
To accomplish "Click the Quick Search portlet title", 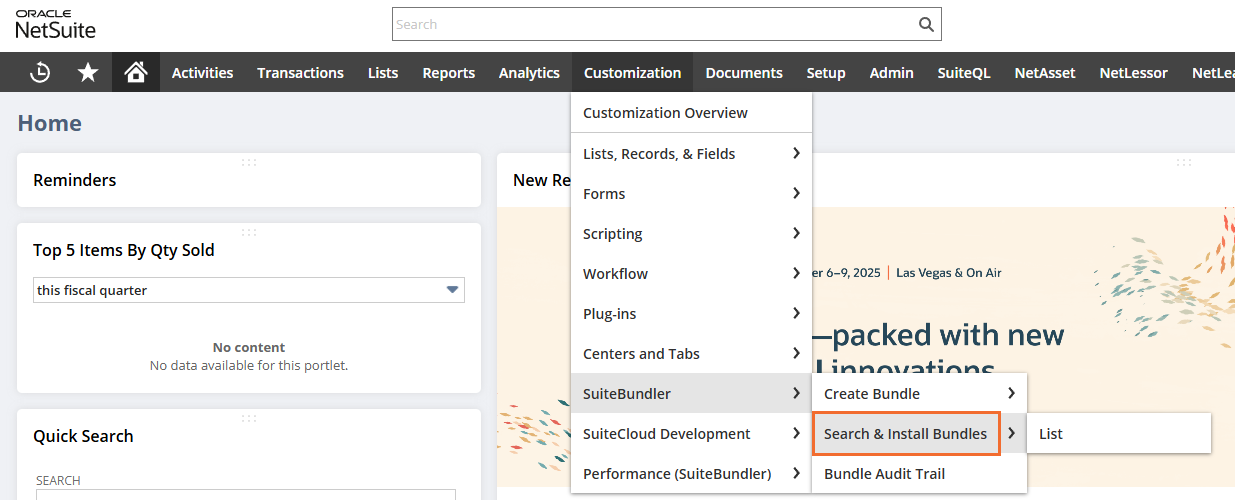I will (x=83, y=436).
